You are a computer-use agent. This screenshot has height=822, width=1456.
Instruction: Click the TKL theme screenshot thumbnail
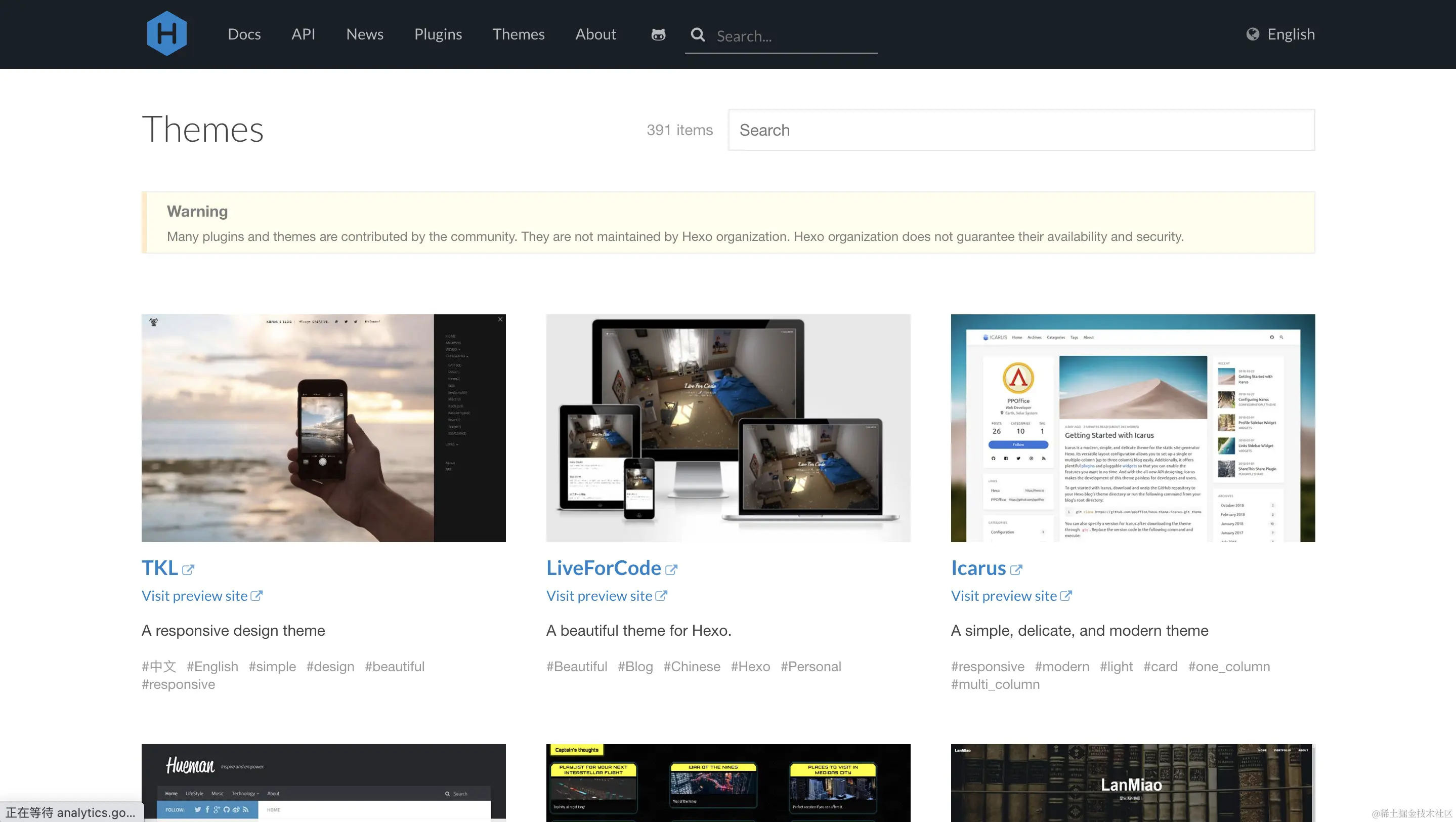(323, 428)
